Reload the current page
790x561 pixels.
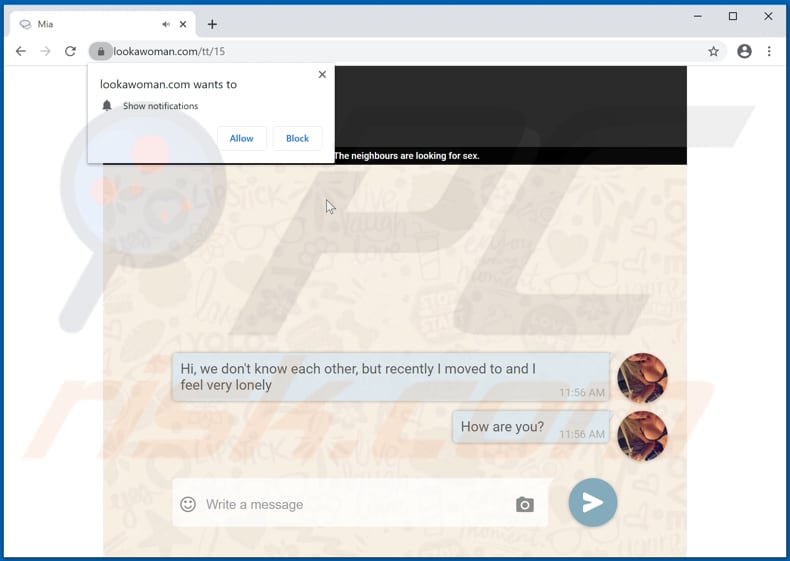pos(70,51)
